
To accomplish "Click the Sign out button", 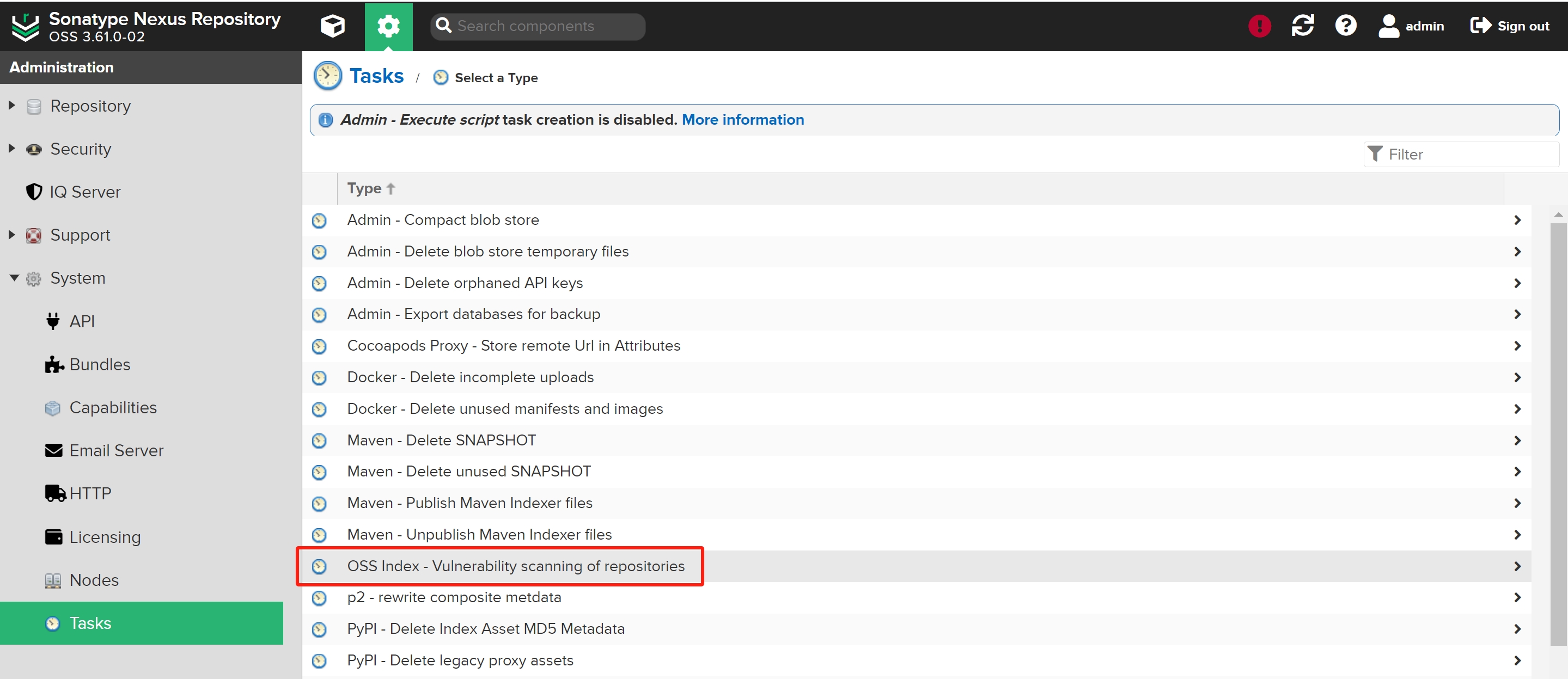I will point(1510,26).
